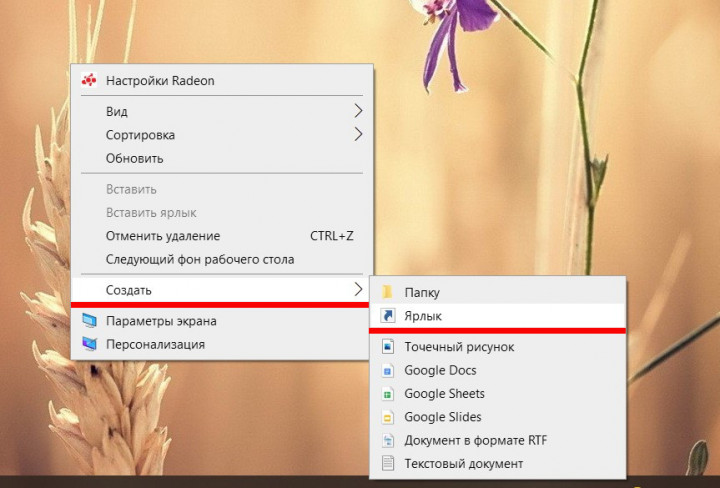Click the yellow folder icon for Папку
This screenshot has width=720, height=488.
[388, 292]
